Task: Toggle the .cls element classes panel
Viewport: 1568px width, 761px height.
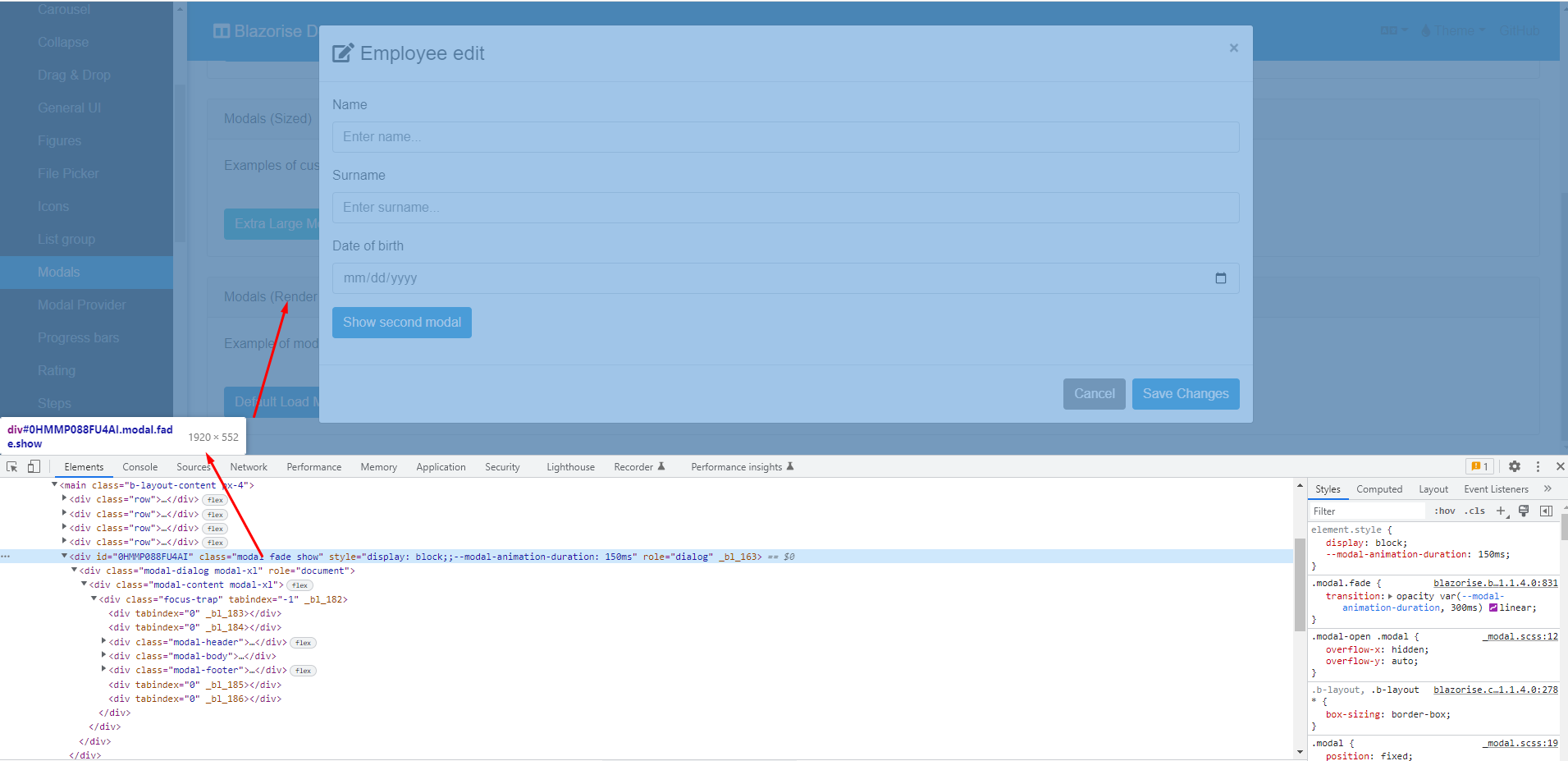Action: click(1474, 511)
